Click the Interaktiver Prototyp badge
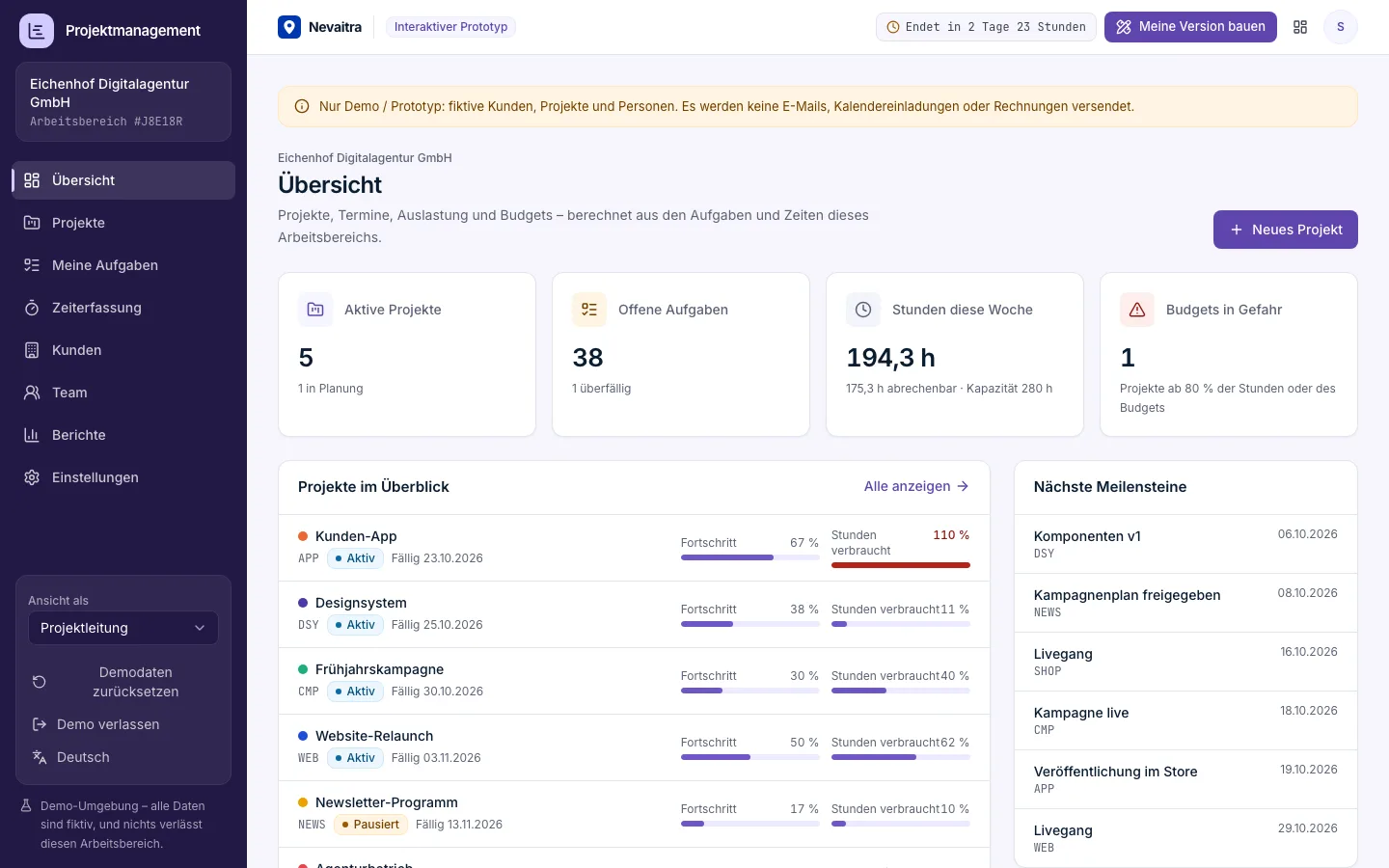 tap(450, 27)
